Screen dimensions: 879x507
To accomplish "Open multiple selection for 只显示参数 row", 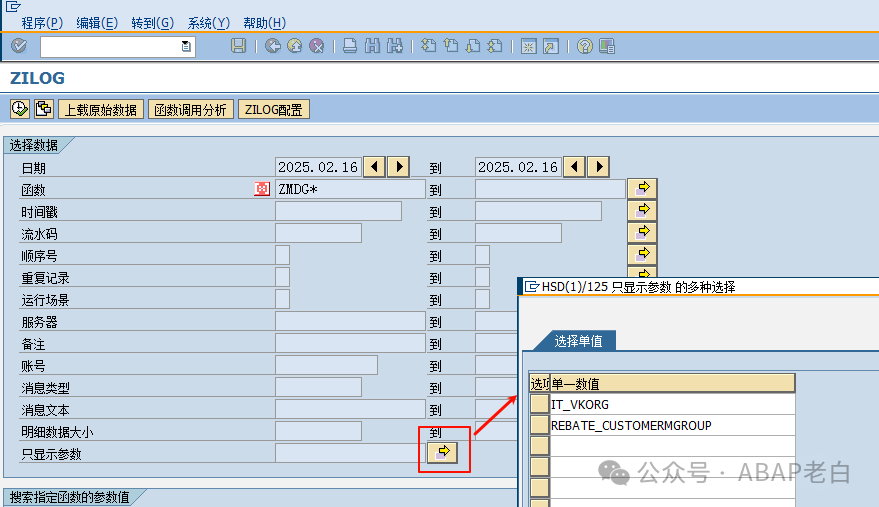I will pos(442,453).
